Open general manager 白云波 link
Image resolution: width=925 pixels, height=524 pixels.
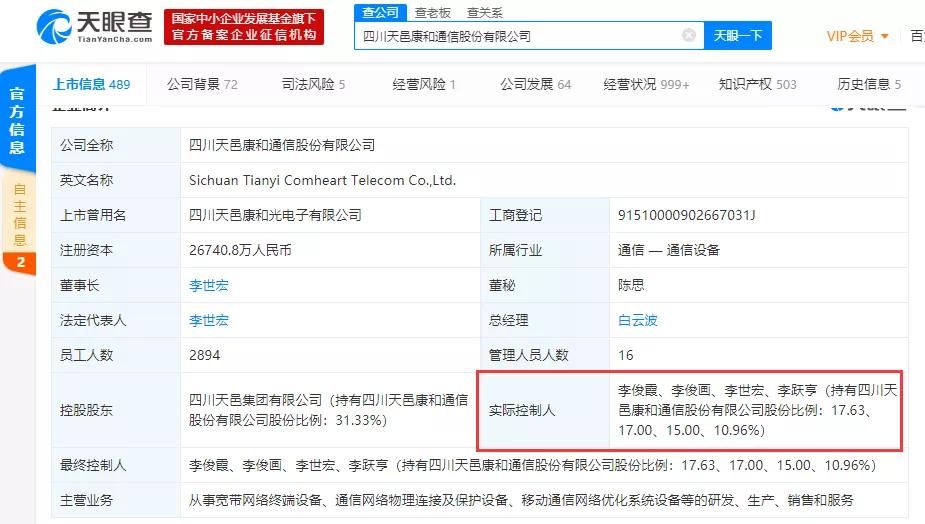(638, 320)
